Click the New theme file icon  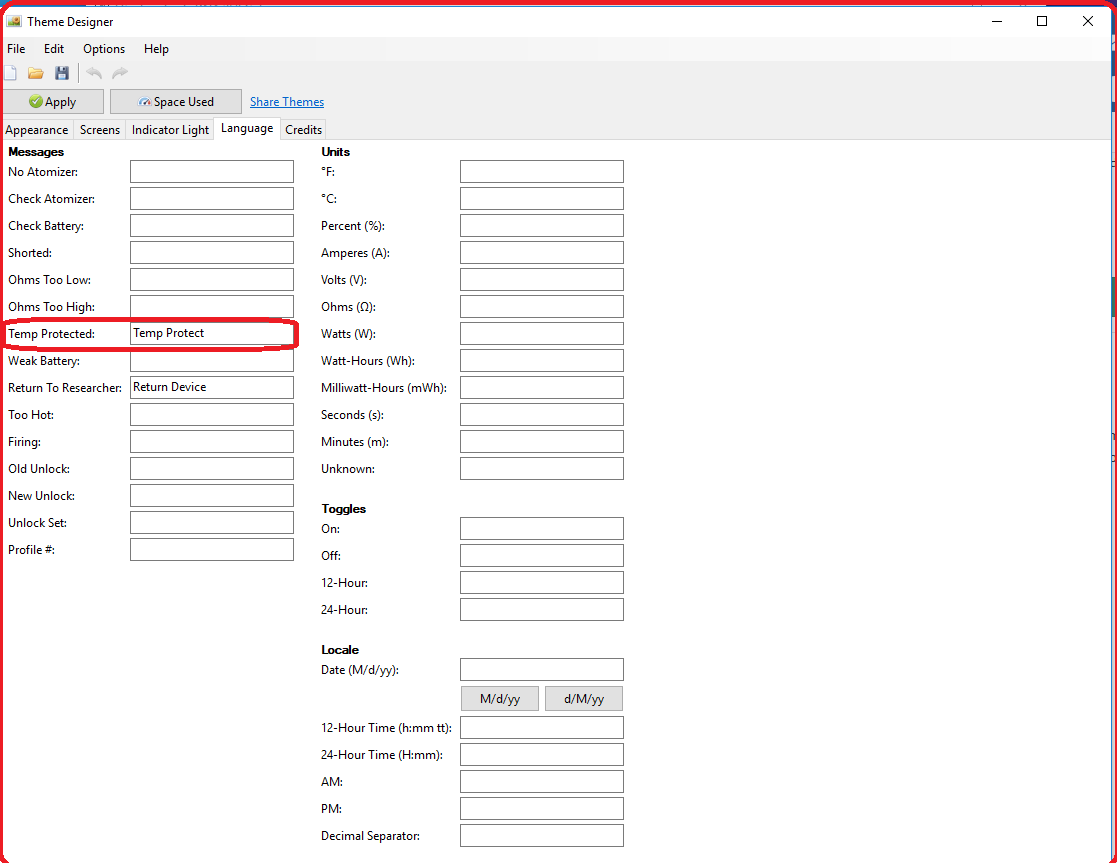click(x=10, y=73)
